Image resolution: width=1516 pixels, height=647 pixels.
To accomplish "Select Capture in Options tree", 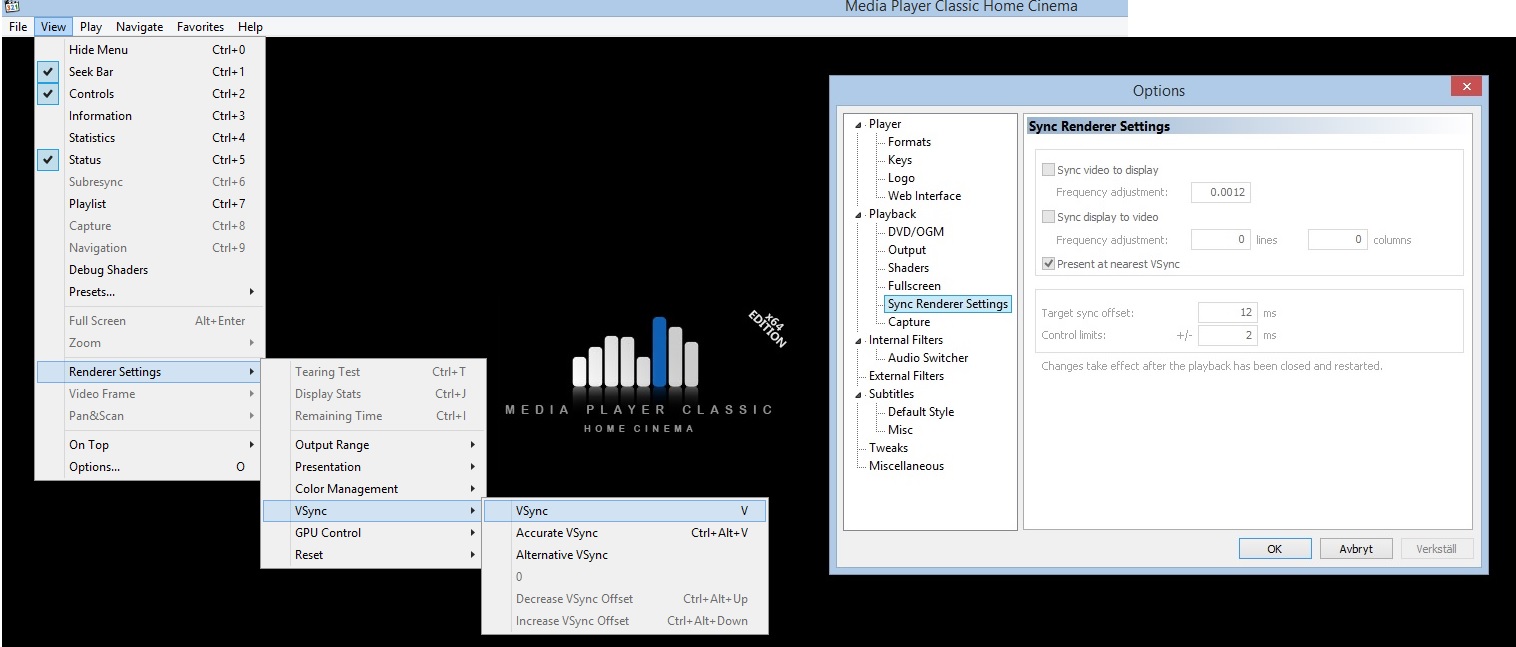I will [909, 322].
